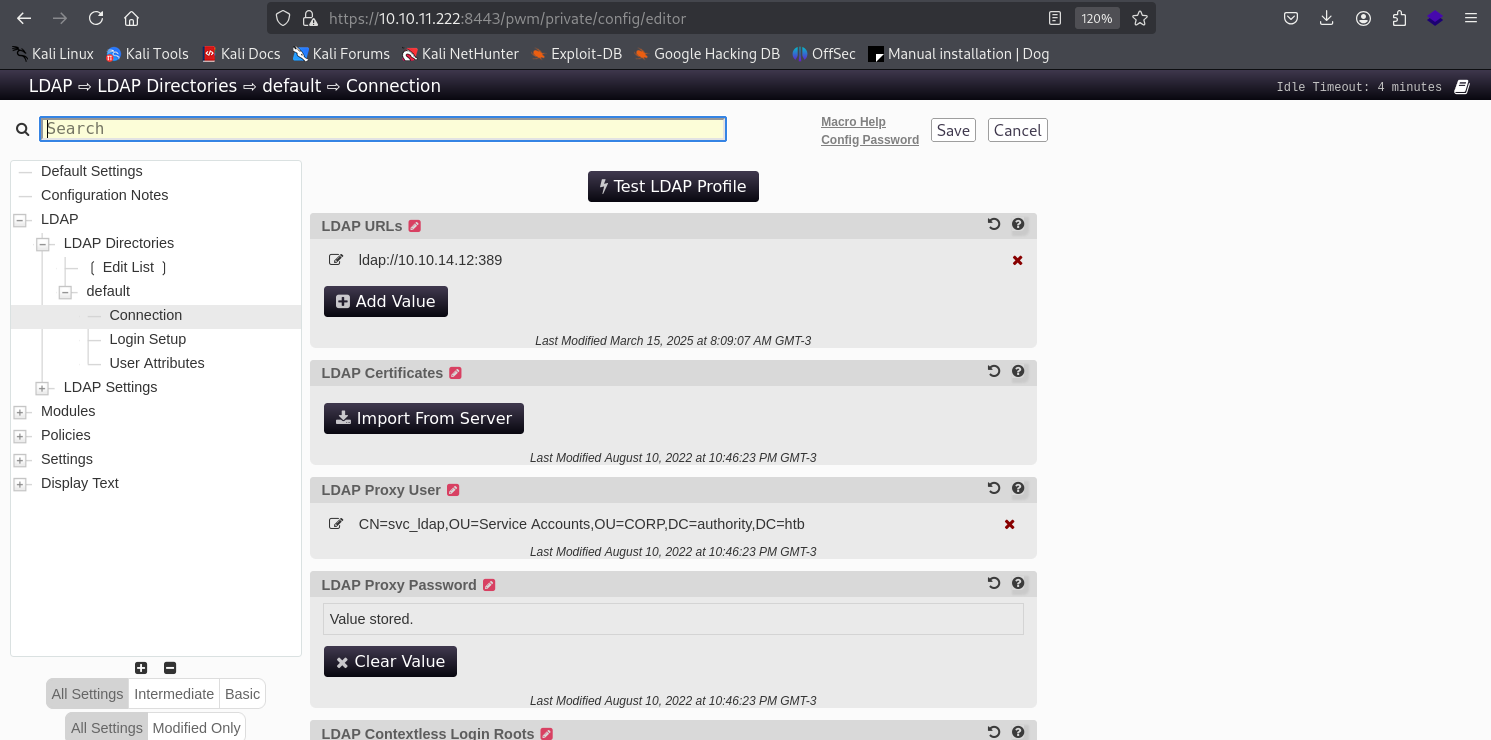Reload the page with the refresh icon

click(95, 18)
